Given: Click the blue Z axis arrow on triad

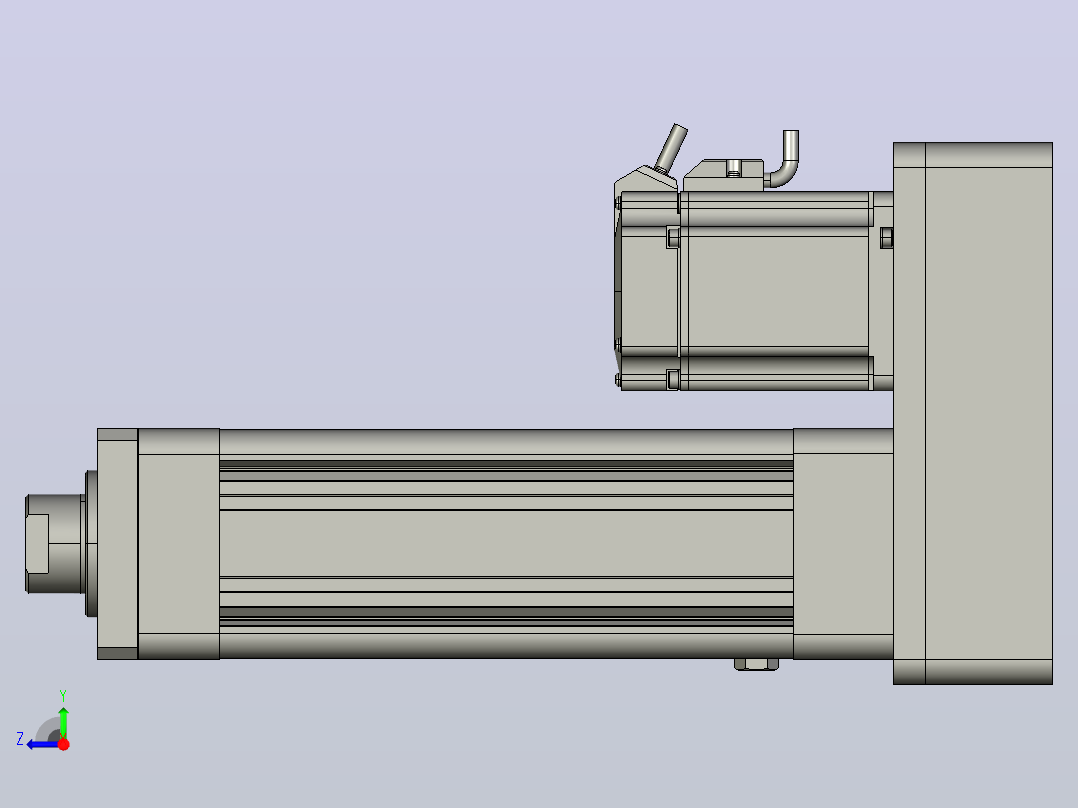Looking at the screenshot, I should click(x=43, y=744).
